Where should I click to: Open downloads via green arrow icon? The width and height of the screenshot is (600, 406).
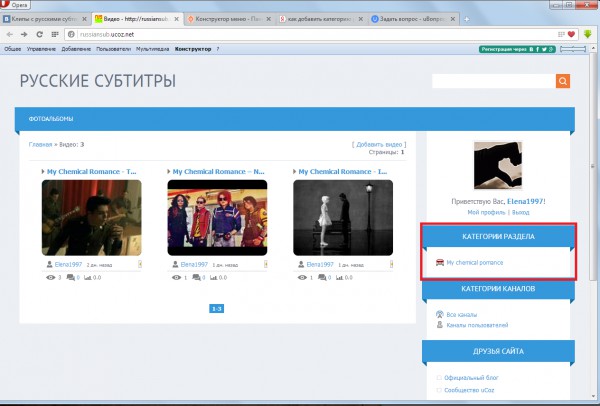[x=588, y=34]
